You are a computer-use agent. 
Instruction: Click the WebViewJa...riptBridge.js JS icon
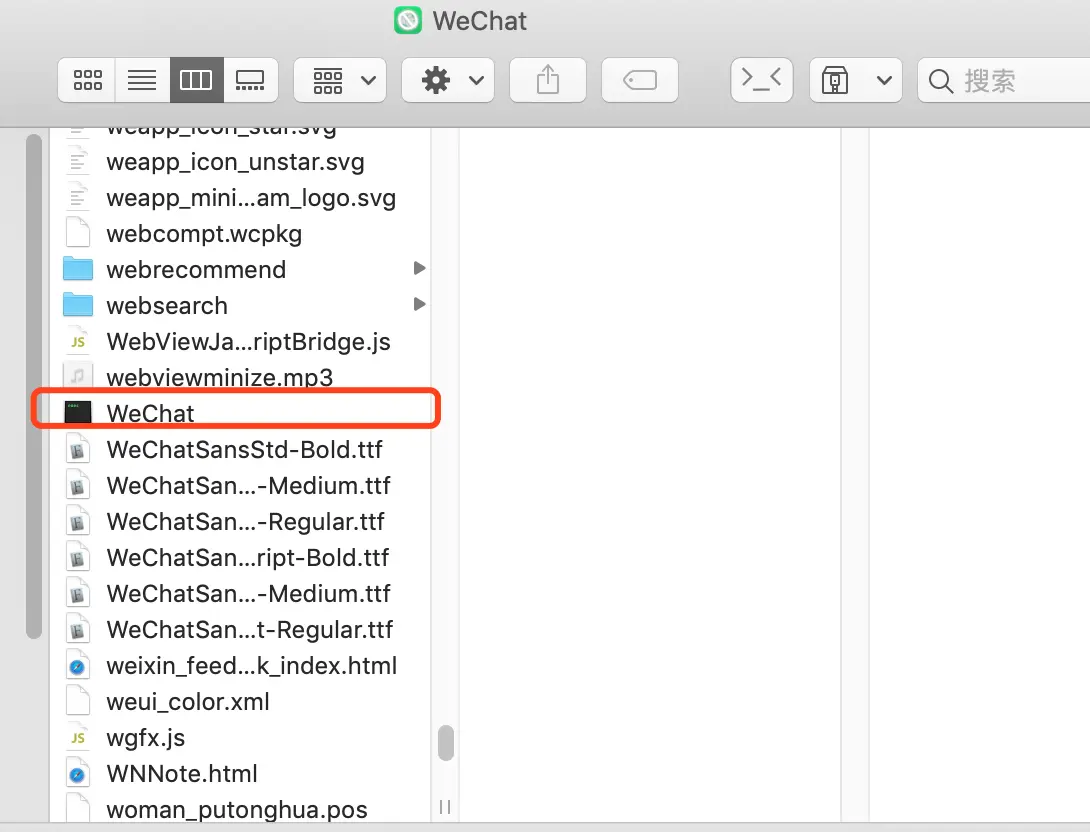click(x=78, y=341)
